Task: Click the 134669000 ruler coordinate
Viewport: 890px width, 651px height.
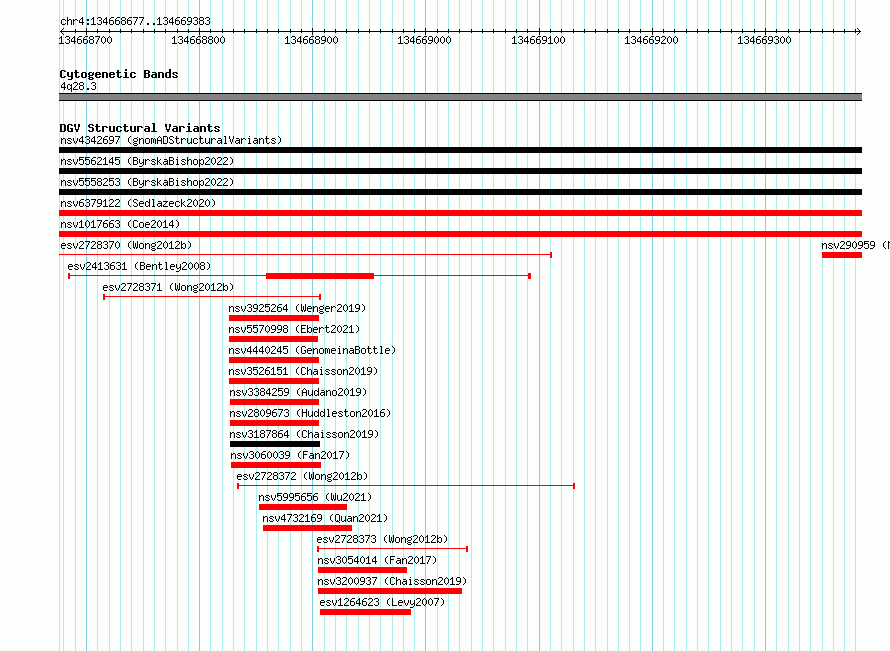Action: (x=424, y=40)
